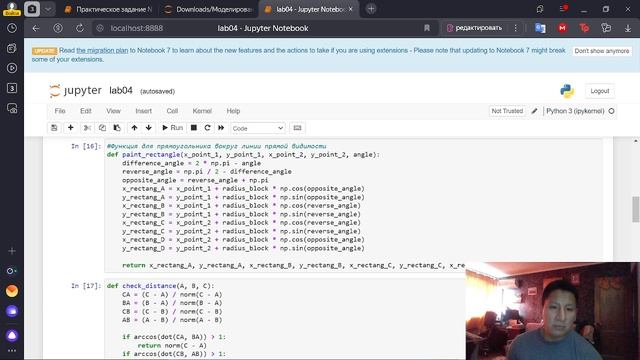Click the Not Trusted button
This screenshot has width=640, height=360.
click(x=507, y=111)
